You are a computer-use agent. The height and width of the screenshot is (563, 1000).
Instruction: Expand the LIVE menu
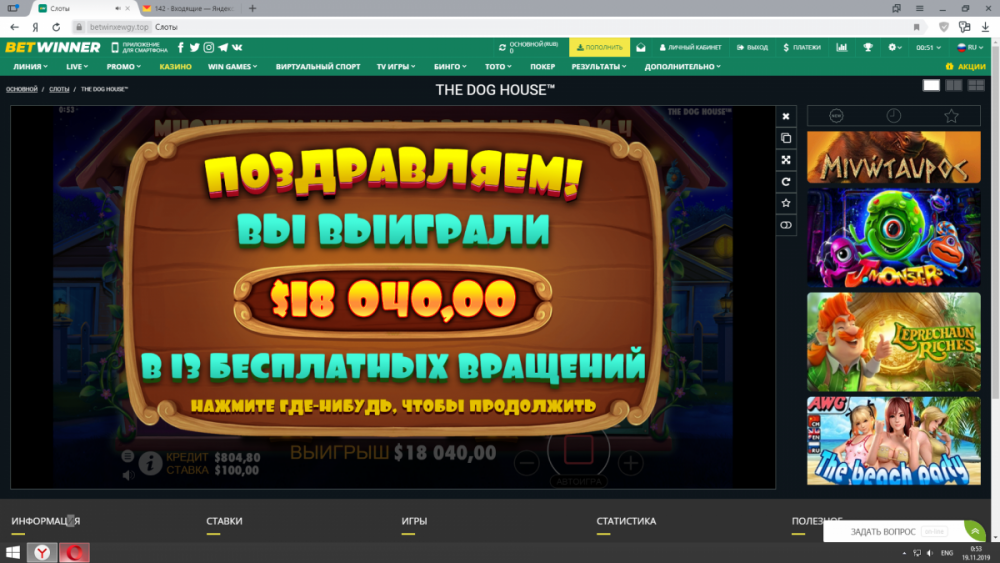(77, 66)
